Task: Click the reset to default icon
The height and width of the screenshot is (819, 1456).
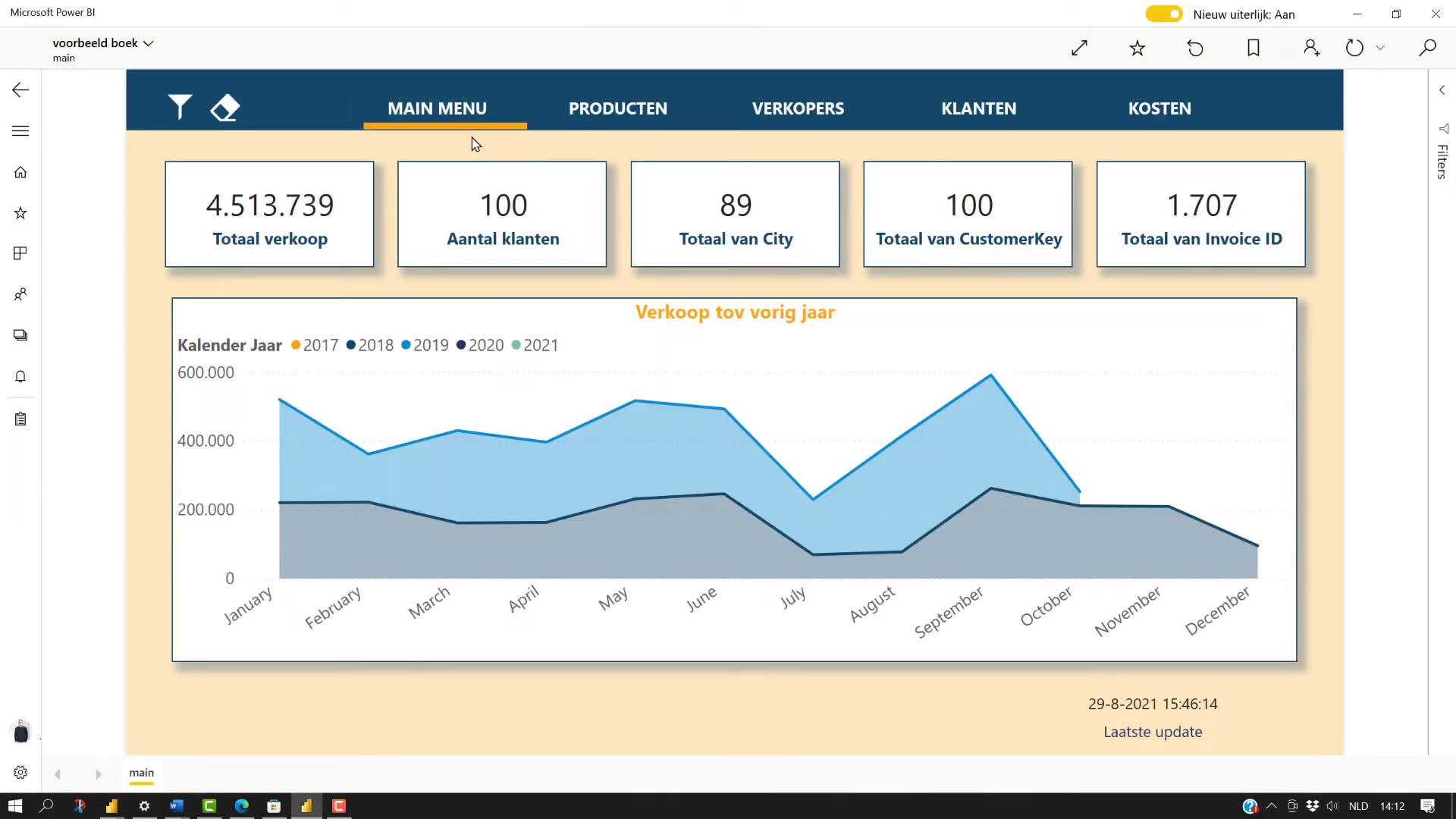Action: click(1195, 48)
